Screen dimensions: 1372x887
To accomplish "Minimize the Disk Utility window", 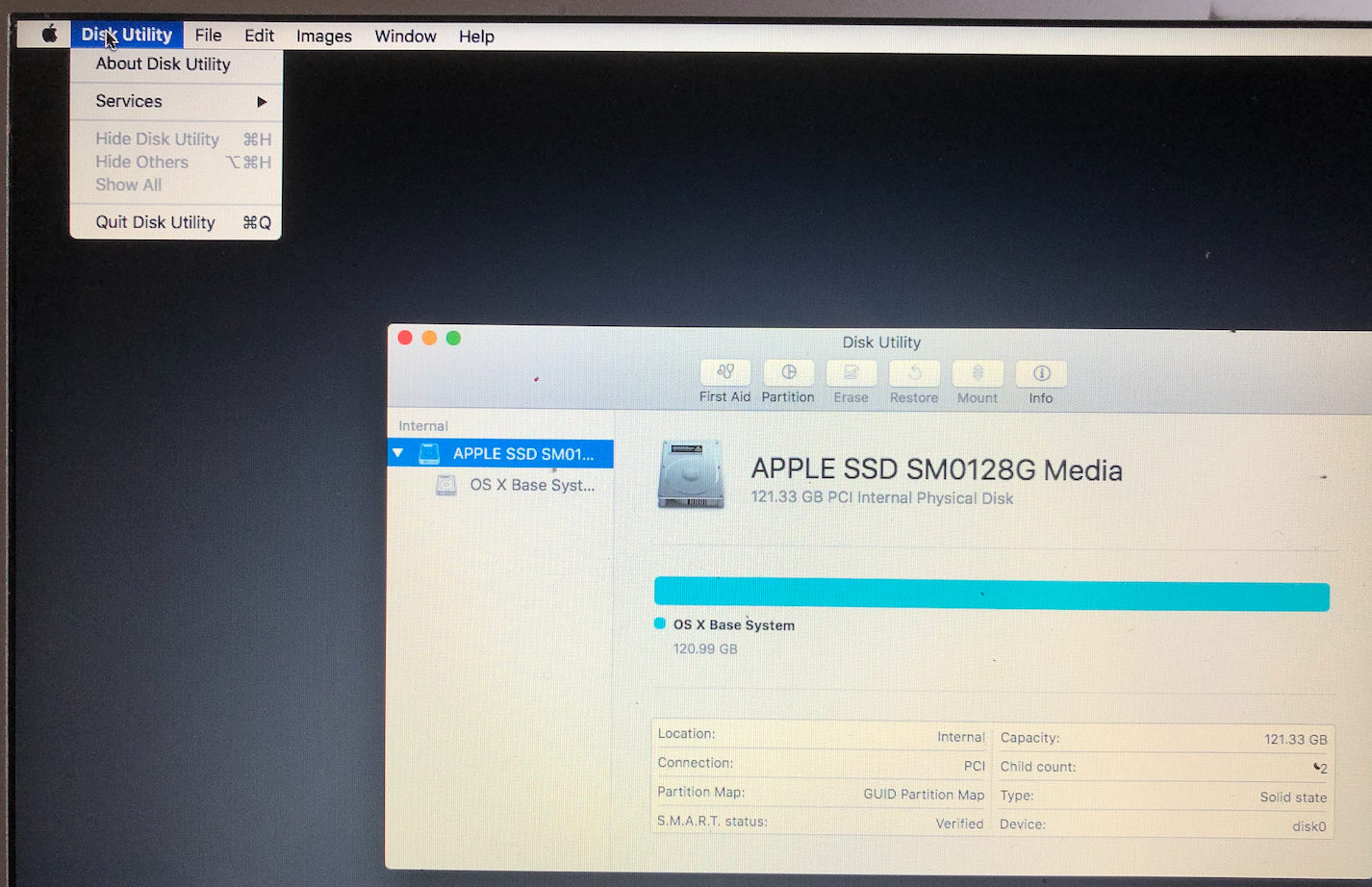I will pos(429,338).
